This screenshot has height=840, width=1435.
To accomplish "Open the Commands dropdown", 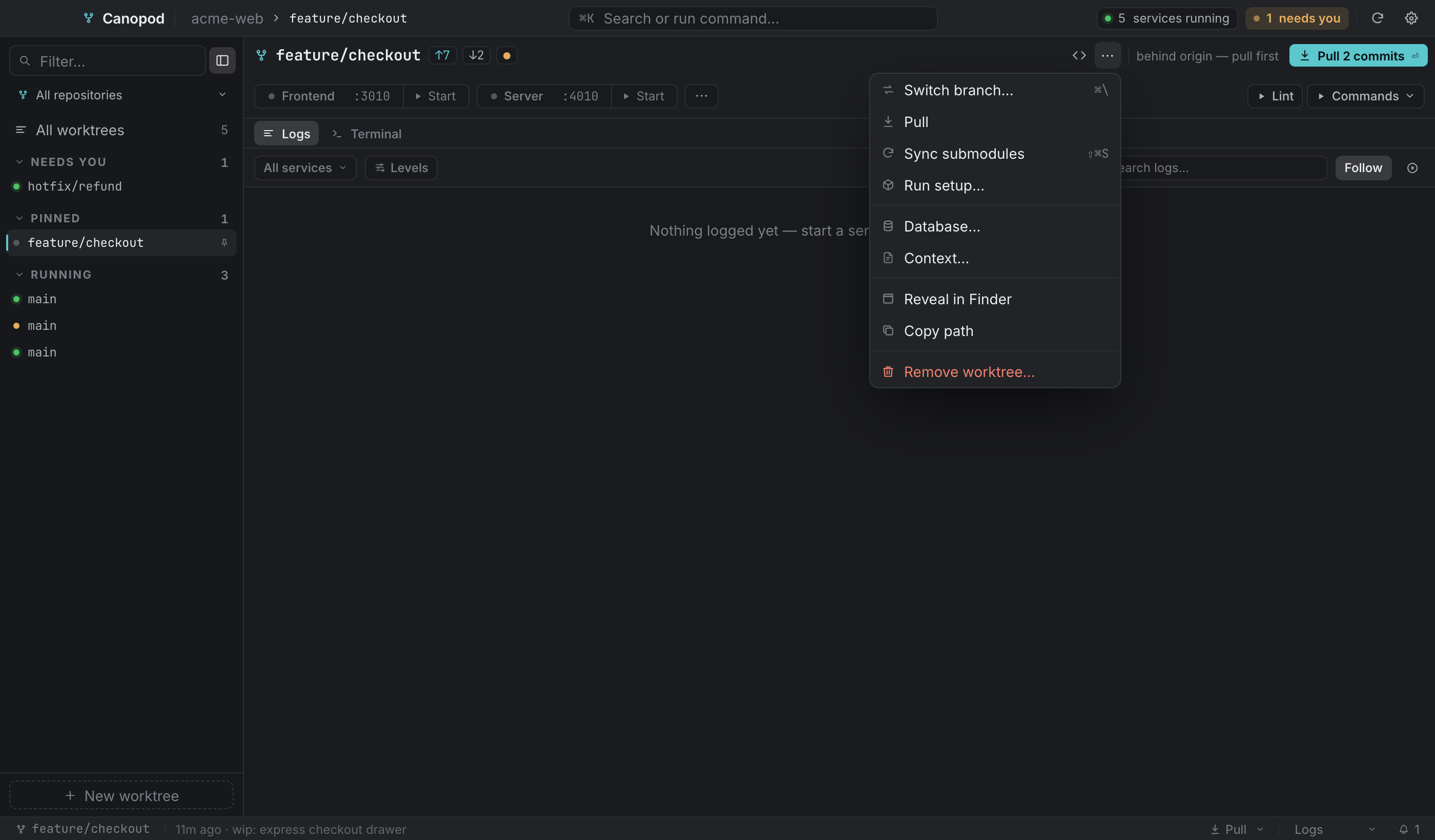I will [x=1365, y=96].
